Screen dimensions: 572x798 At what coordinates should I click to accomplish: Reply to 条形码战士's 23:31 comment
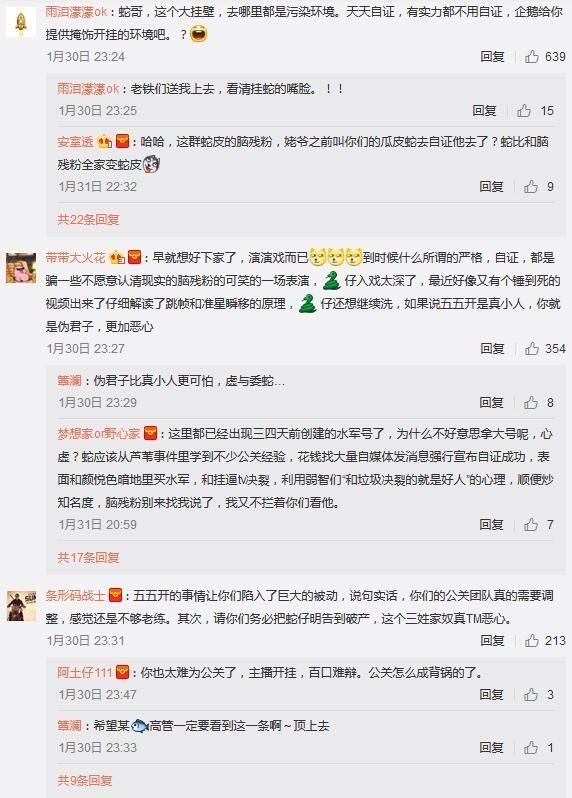click(x=492, y=640)
